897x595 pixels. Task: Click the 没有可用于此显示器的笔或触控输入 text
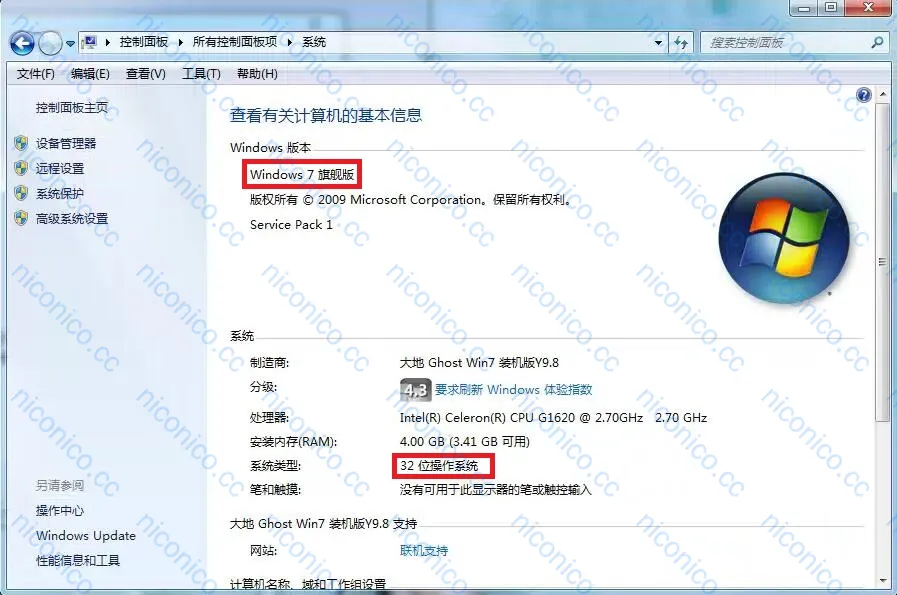click(495, 490)
